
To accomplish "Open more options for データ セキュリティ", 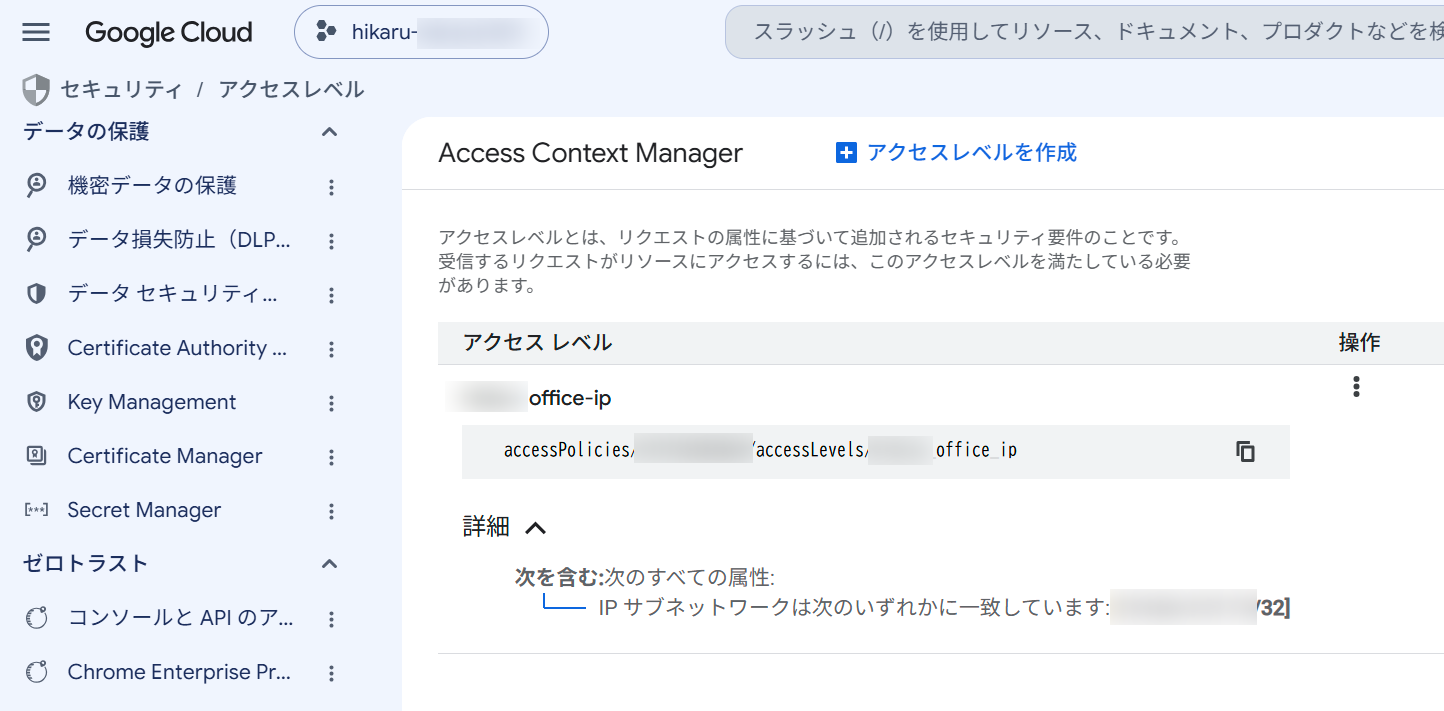I will 331,295.
